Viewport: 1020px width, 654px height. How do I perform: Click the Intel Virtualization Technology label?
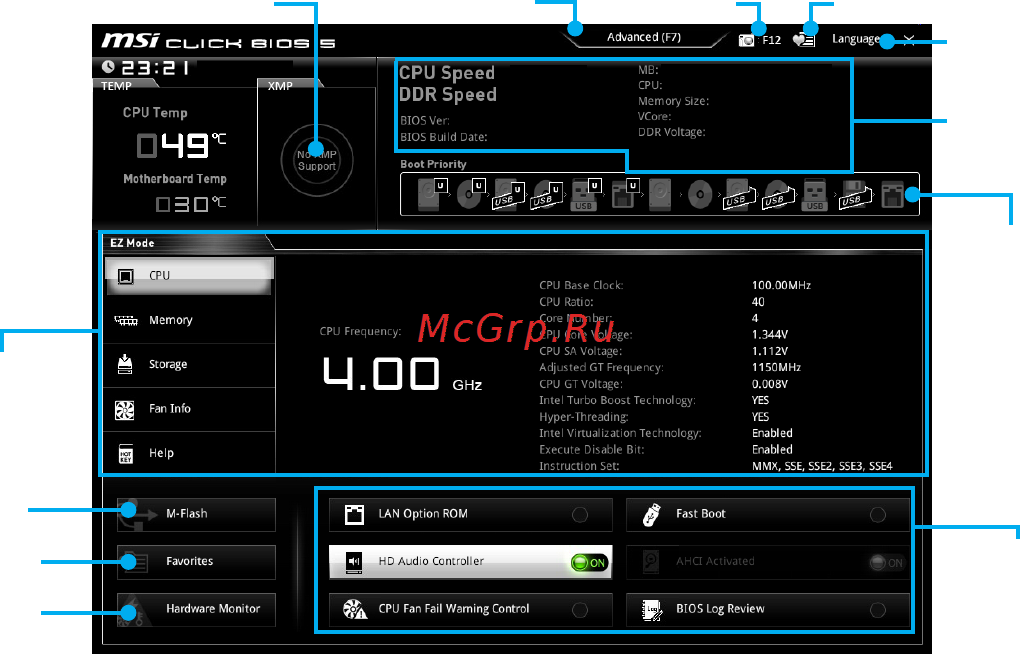point(620,433)
